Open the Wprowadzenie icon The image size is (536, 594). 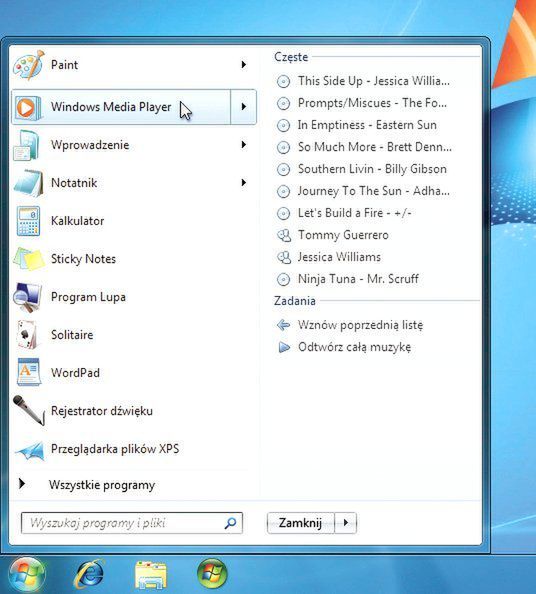pos(27,145)
